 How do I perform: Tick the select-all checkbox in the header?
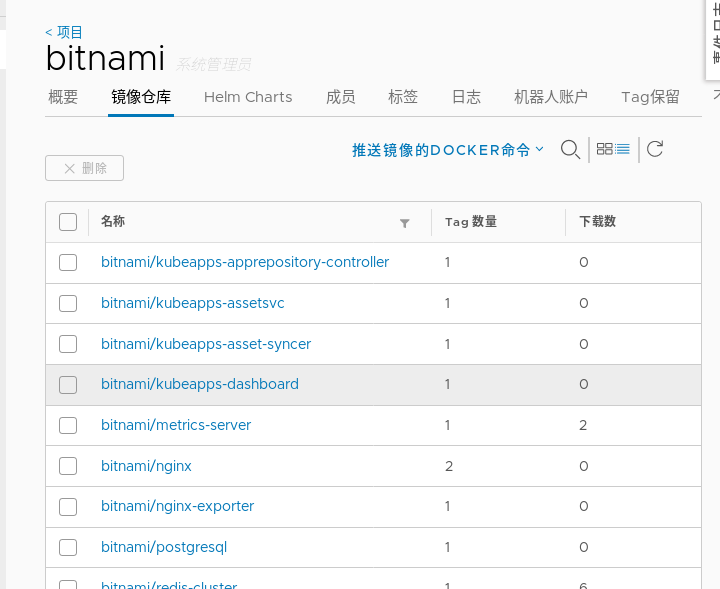(x=68, y=222)
